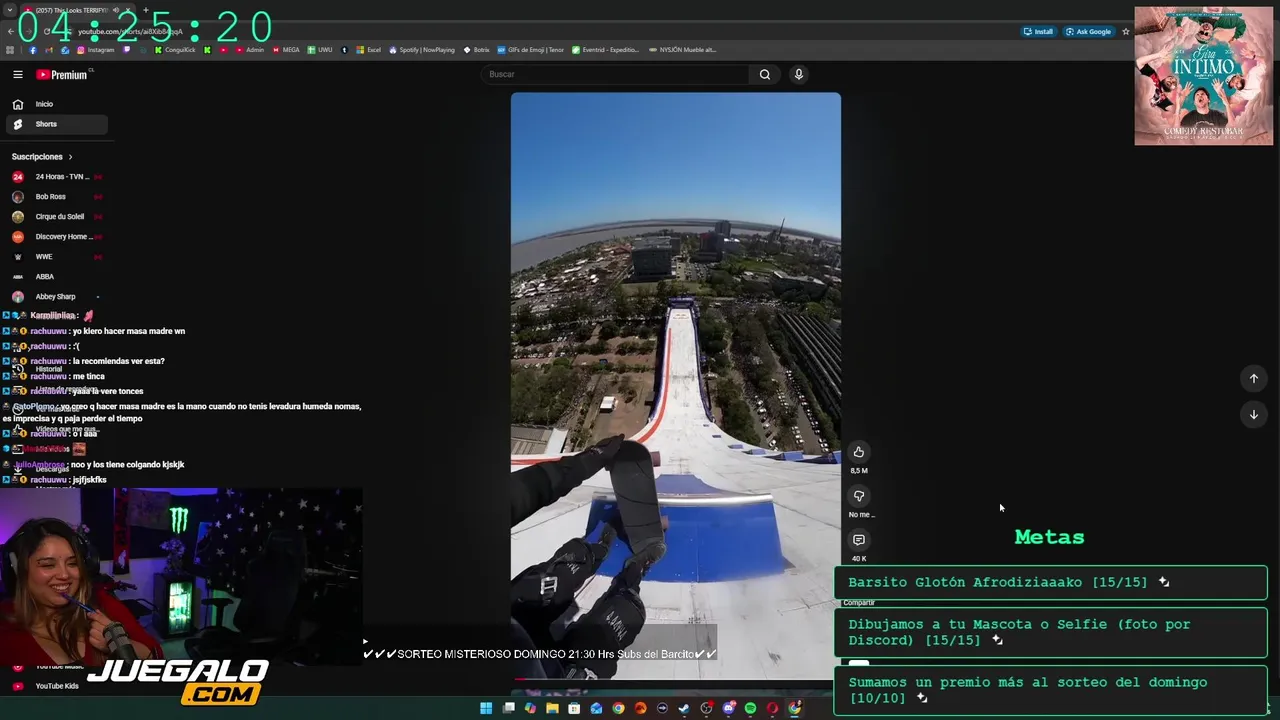This screenshot has height=720, width=1280.
Task: Open the Admin bookmark
Action: pyautogui.click(x=250, y=50)
